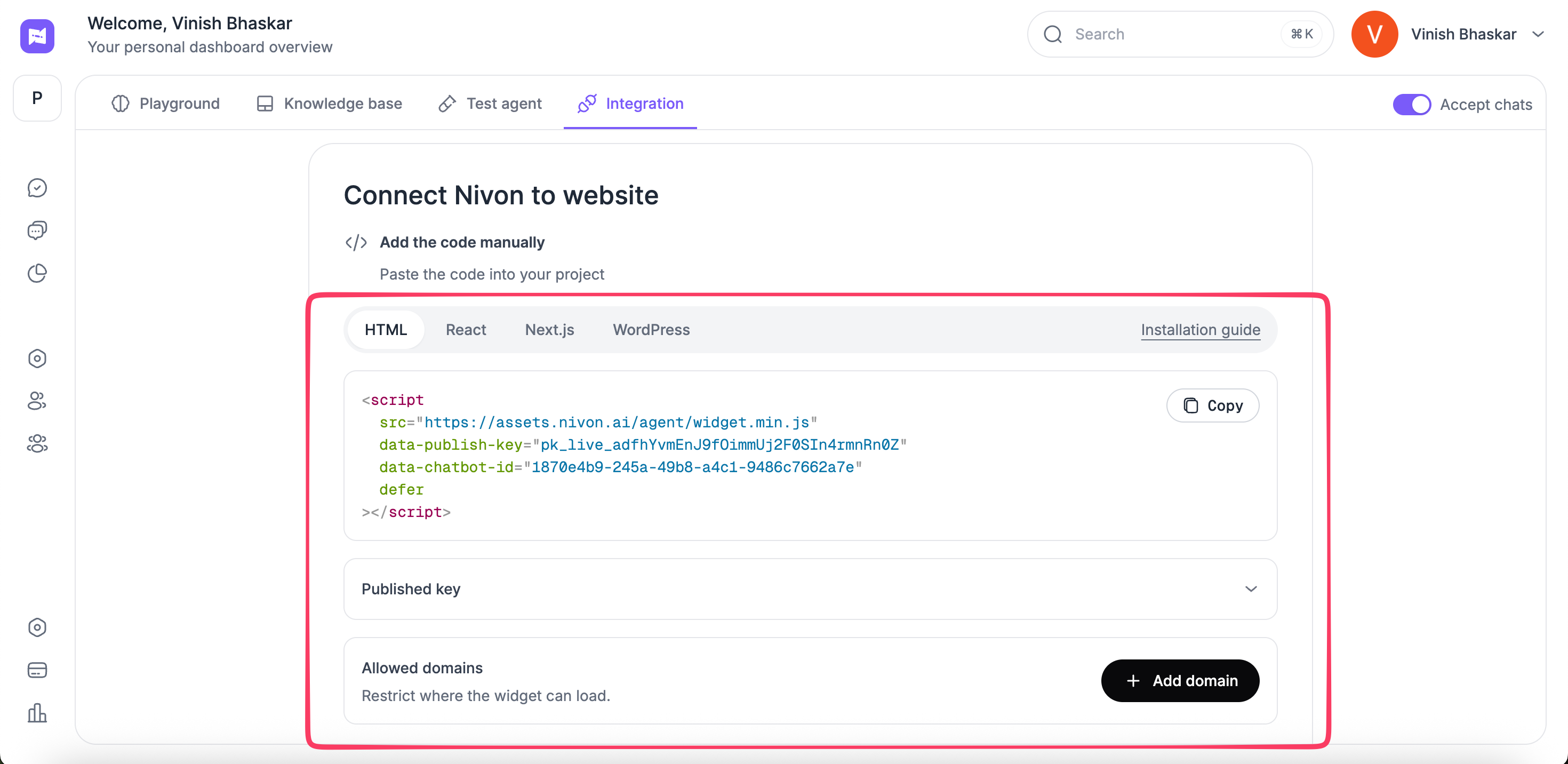Focus the Search input field
The height and width of the screenshot is (764, 1568).
(1180, 34)
